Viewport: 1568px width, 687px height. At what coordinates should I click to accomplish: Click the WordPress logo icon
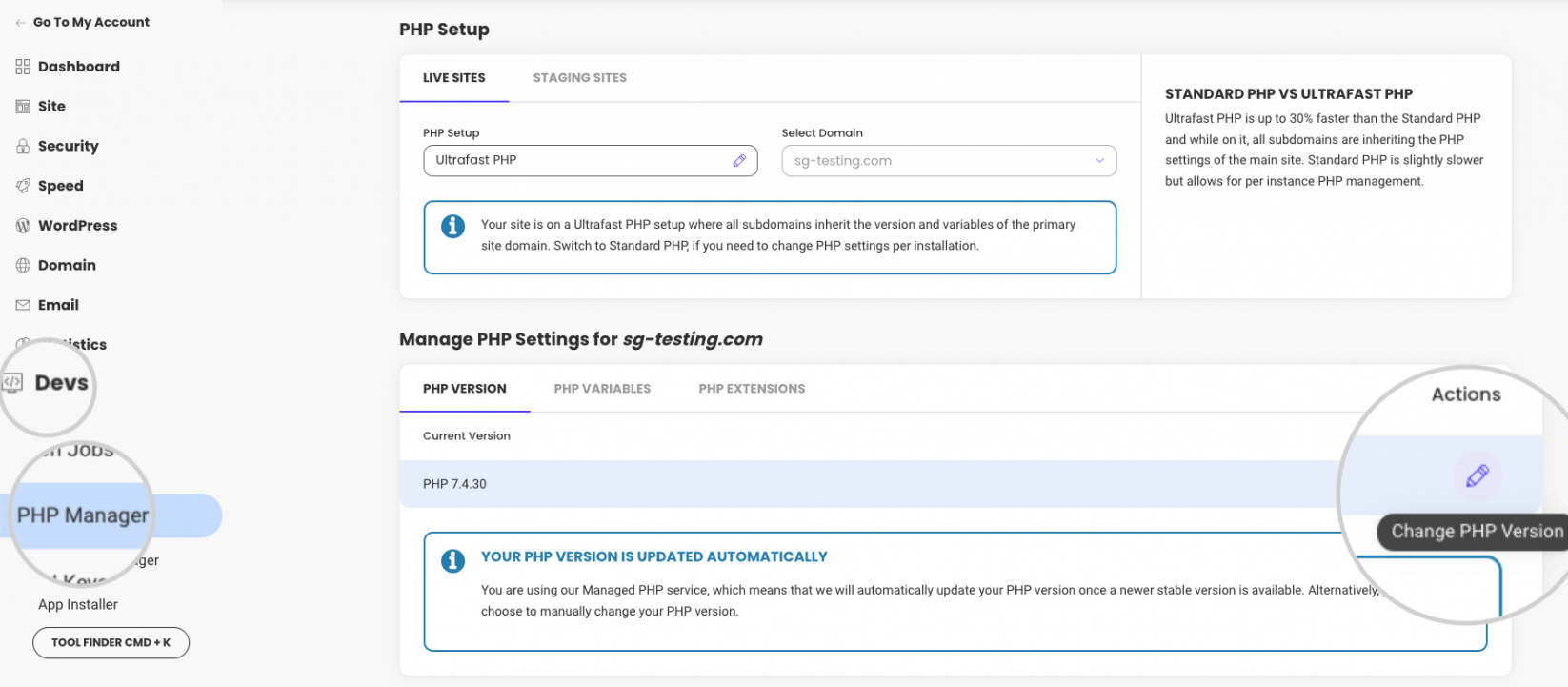click(x=23, y=226)
